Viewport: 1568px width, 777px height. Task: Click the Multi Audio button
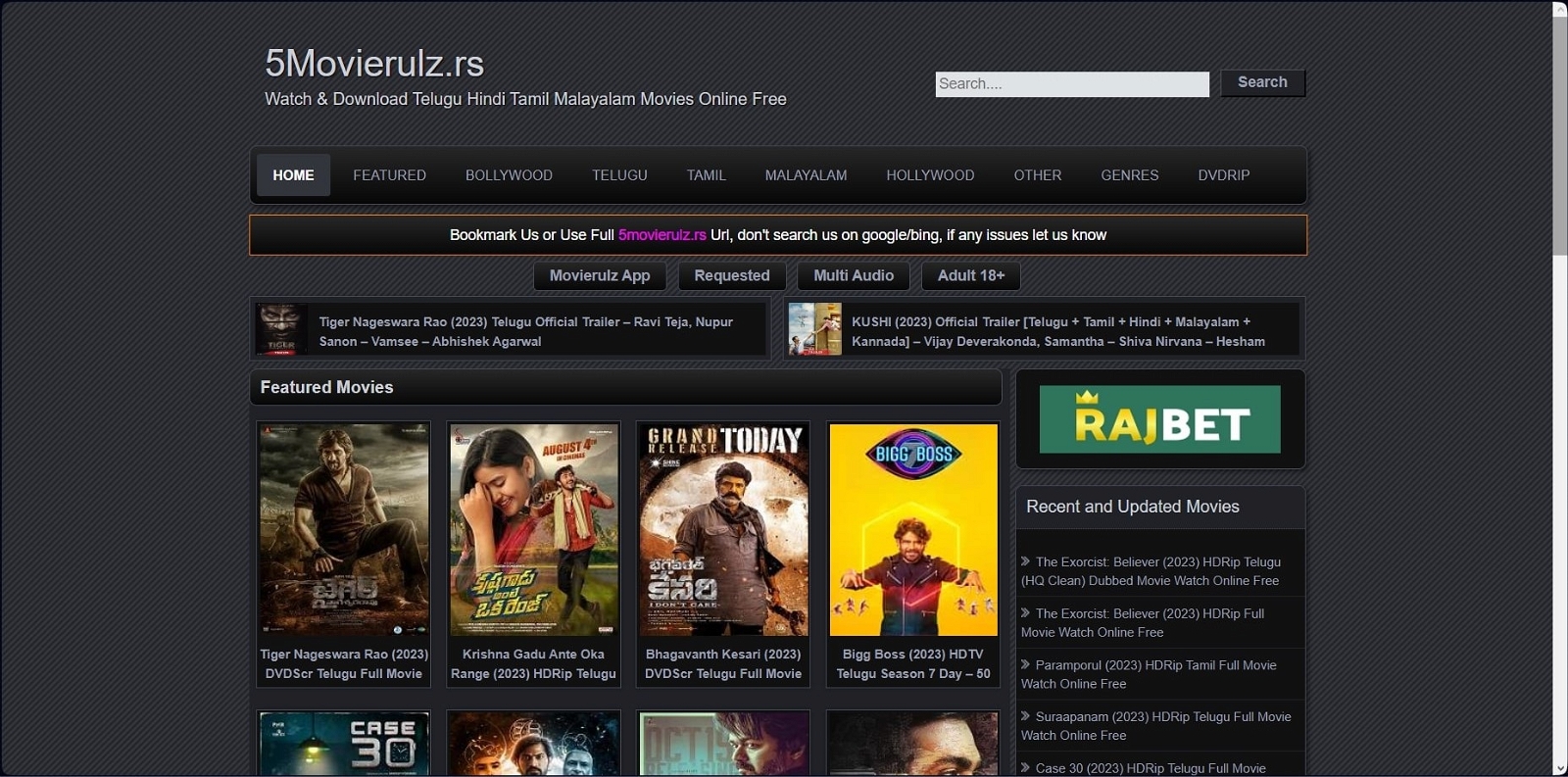click(x=853, y=276)
